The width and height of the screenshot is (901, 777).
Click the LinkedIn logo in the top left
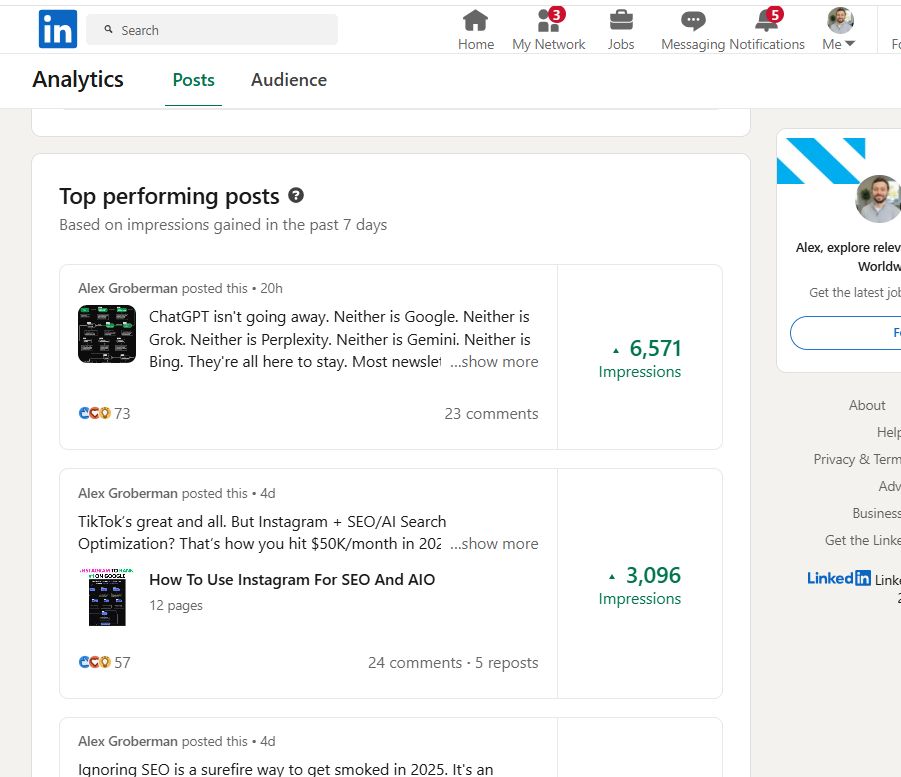pos(57,29)
